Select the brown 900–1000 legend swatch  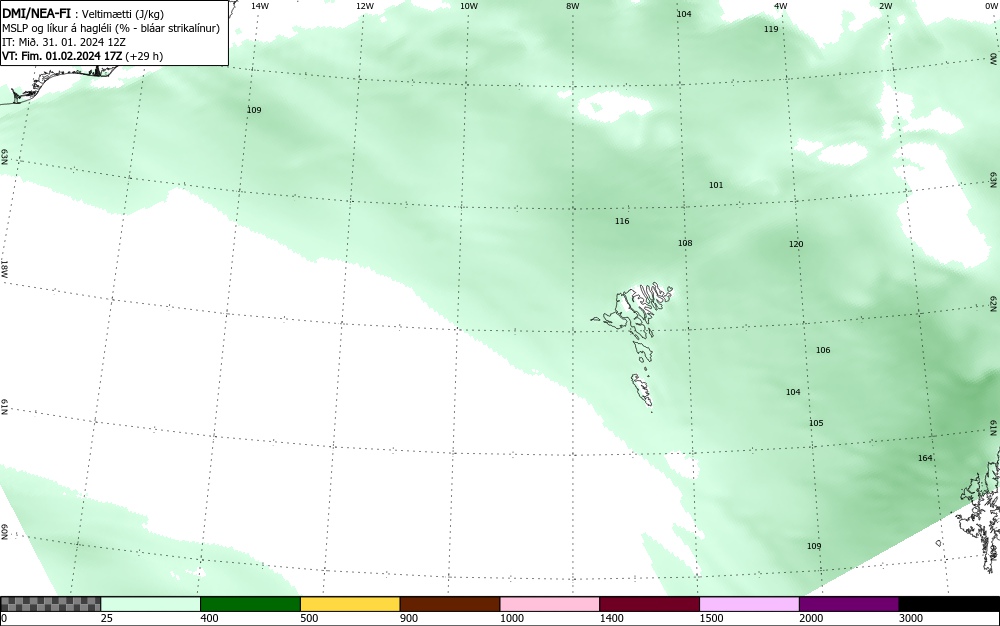click(450, 604)
